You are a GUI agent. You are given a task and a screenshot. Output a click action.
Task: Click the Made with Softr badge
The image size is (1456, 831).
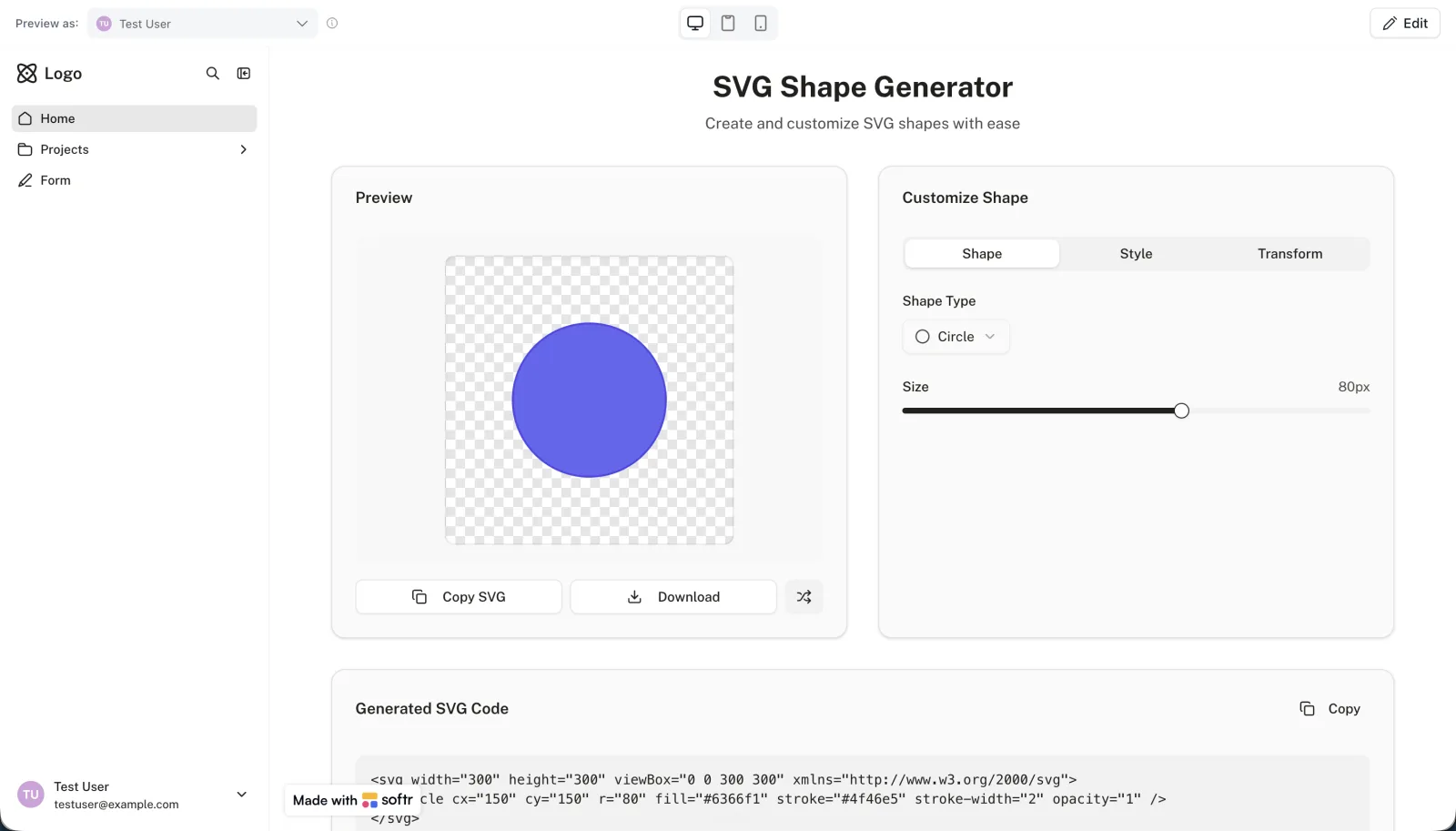(352, 800)
